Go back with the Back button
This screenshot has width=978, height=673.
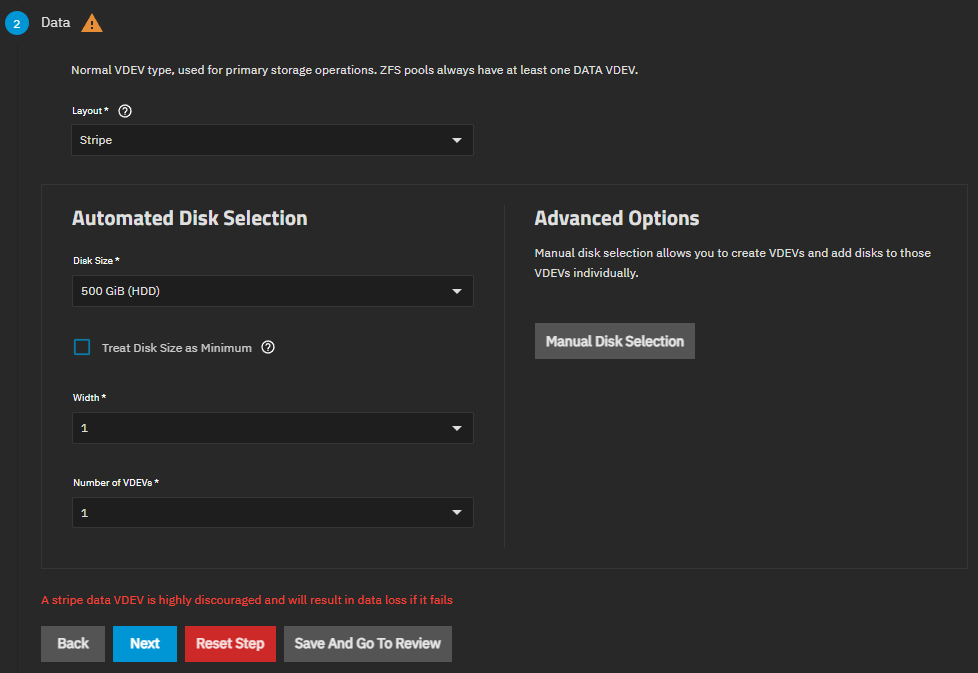point(73,644)
